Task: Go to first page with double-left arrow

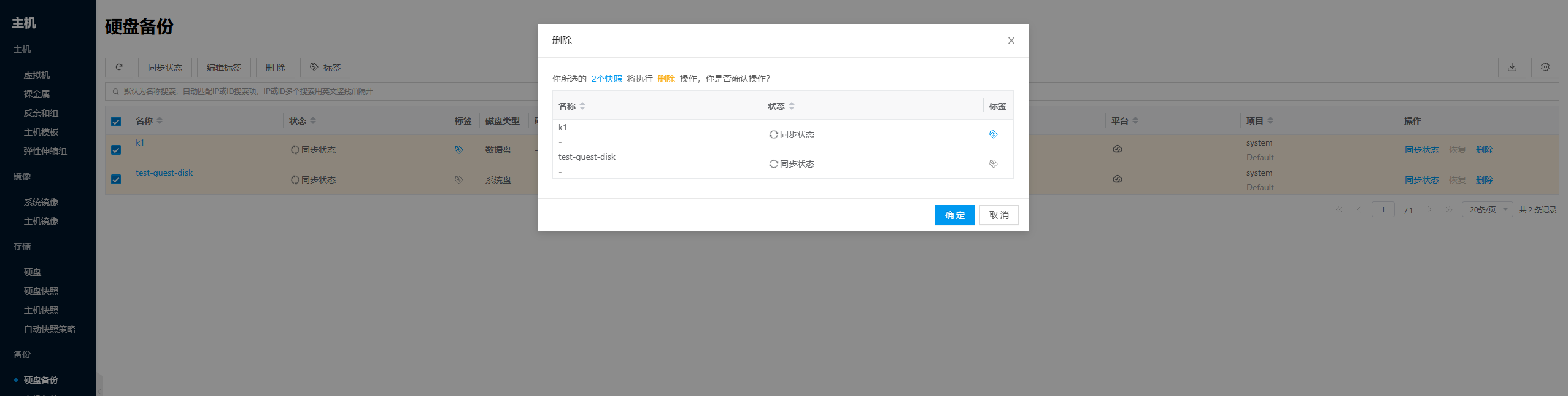Action: (x=1339, y=210)
